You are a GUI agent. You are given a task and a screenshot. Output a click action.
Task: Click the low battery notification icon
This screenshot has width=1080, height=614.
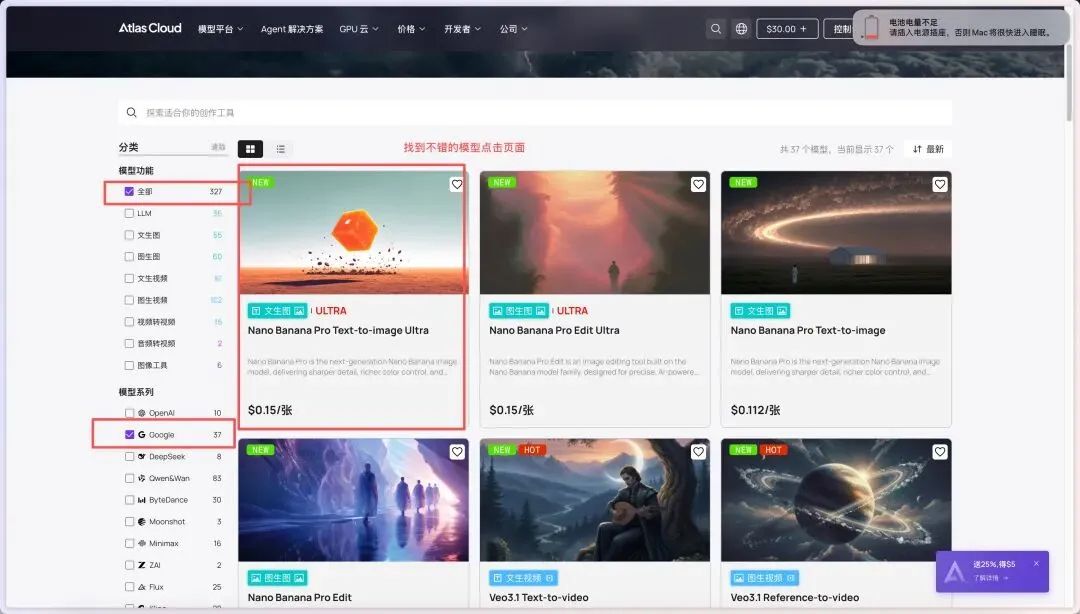871,28
